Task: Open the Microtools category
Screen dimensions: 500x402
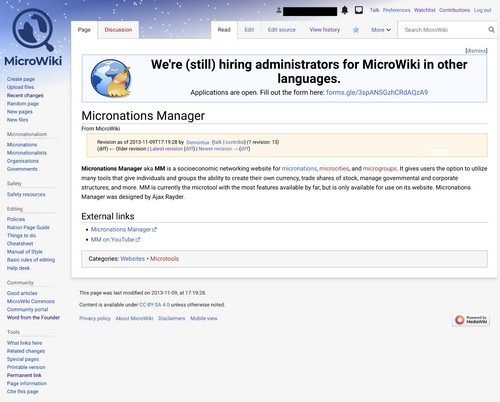Action: point(164,259)
